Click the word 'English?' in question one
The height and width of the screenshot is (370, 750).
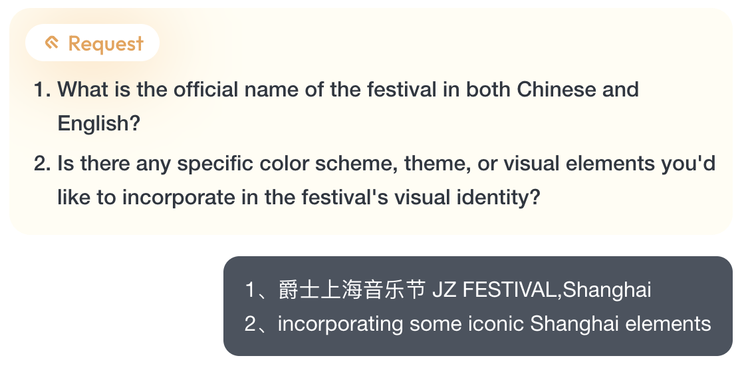pyautogui.click(x=99, y=123)
